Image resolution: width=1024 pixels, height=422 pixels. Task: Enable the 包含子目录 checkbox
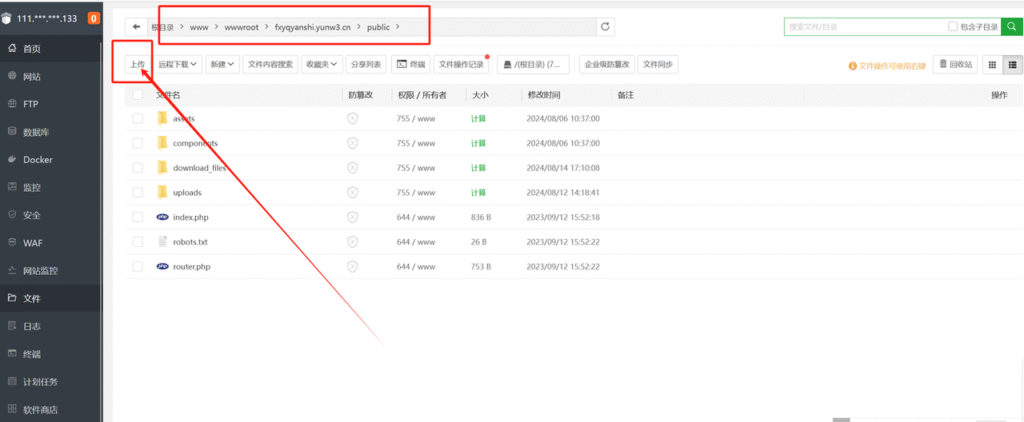tap(953, 27)
